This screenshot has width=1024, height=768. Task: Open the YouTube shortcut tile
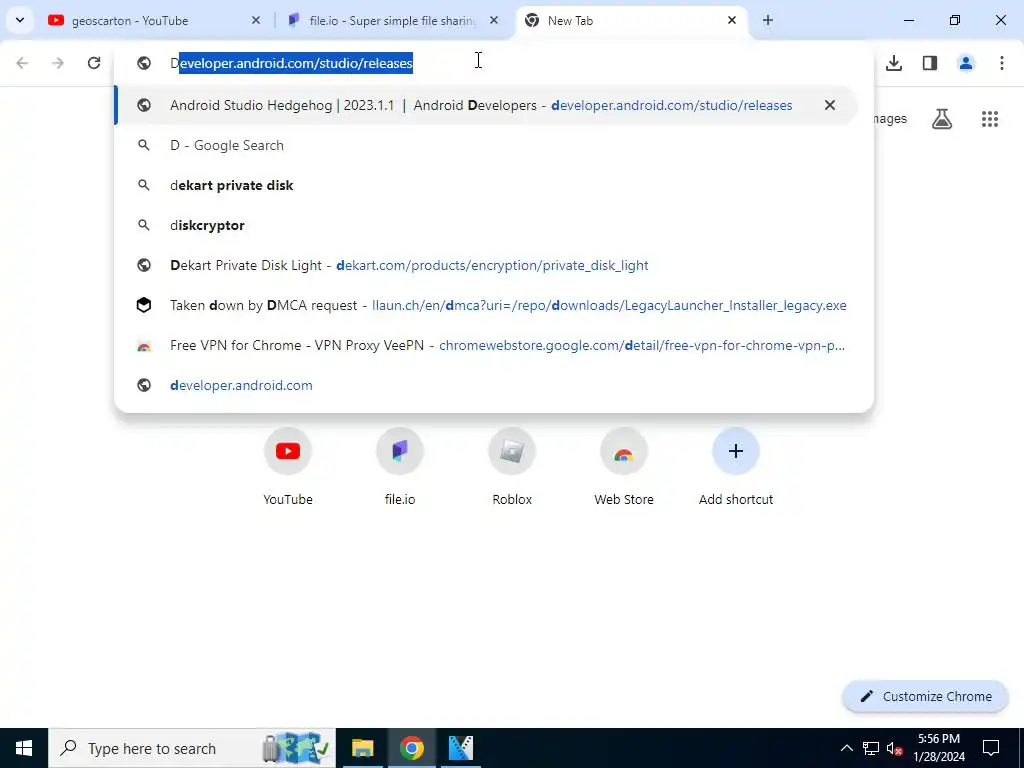288,468
